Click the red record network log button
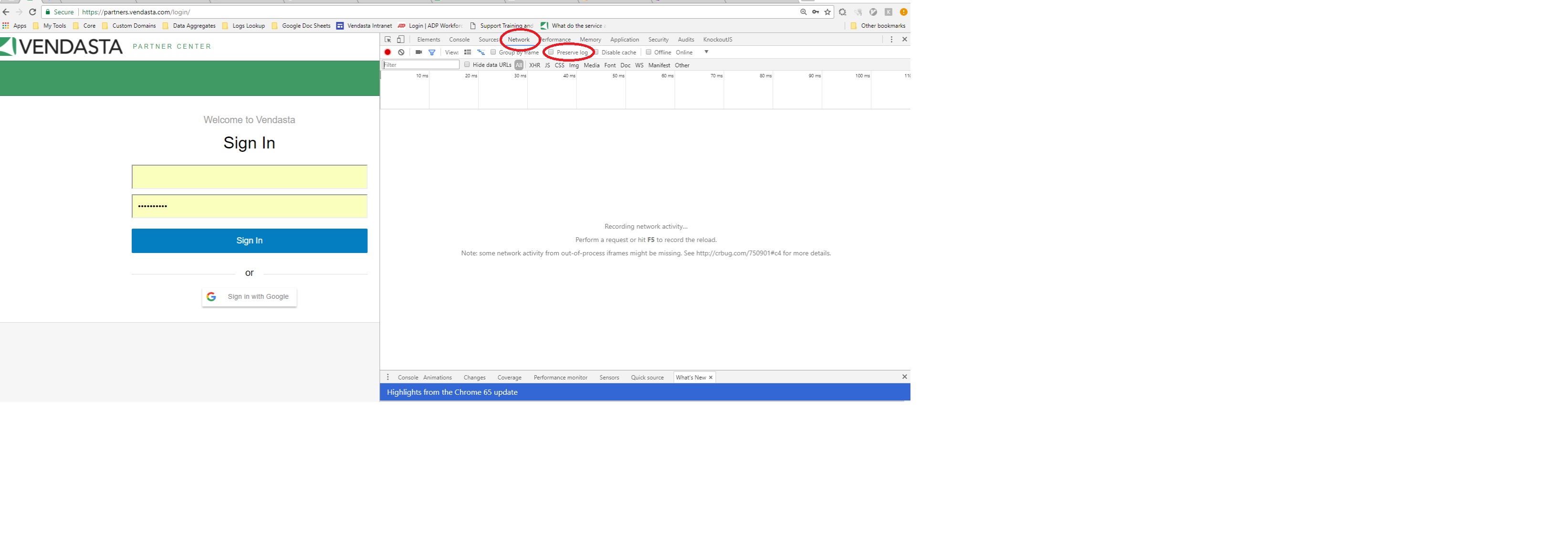This screenshot has height=537, width=1568. click(388, 53)
